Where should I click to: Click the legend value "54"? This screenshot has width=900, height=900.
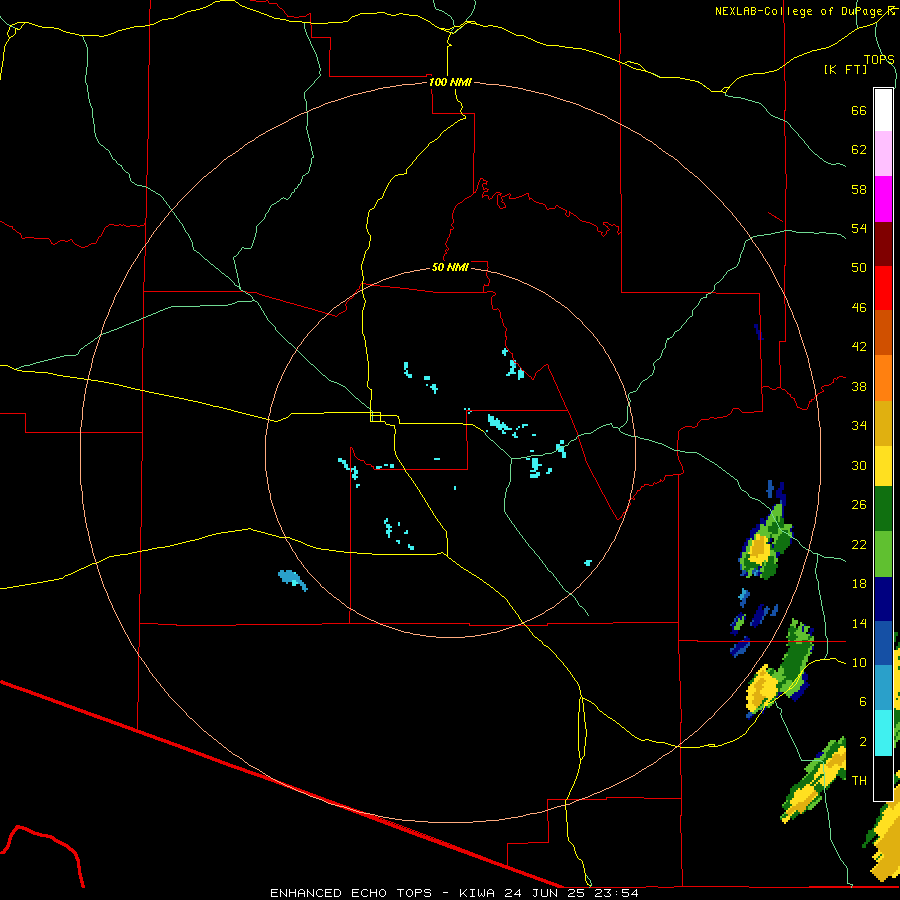pyautogui.click(x=859, y=228)
